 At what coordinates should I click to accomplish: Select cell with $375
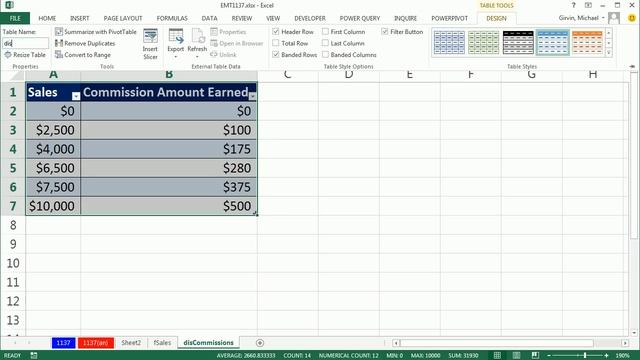[169, 187]
